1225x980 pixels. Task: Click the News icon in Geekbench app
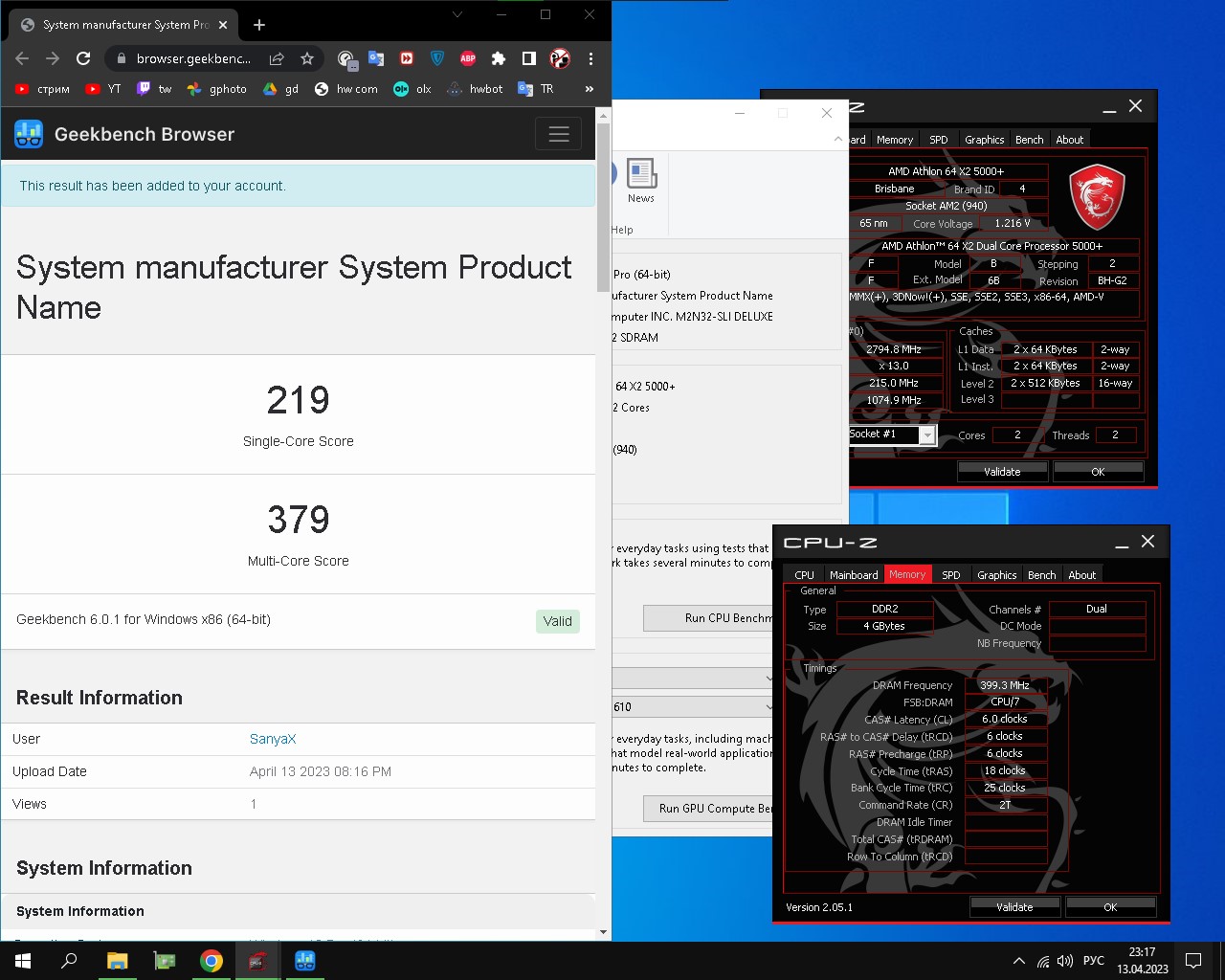[641, 180]
